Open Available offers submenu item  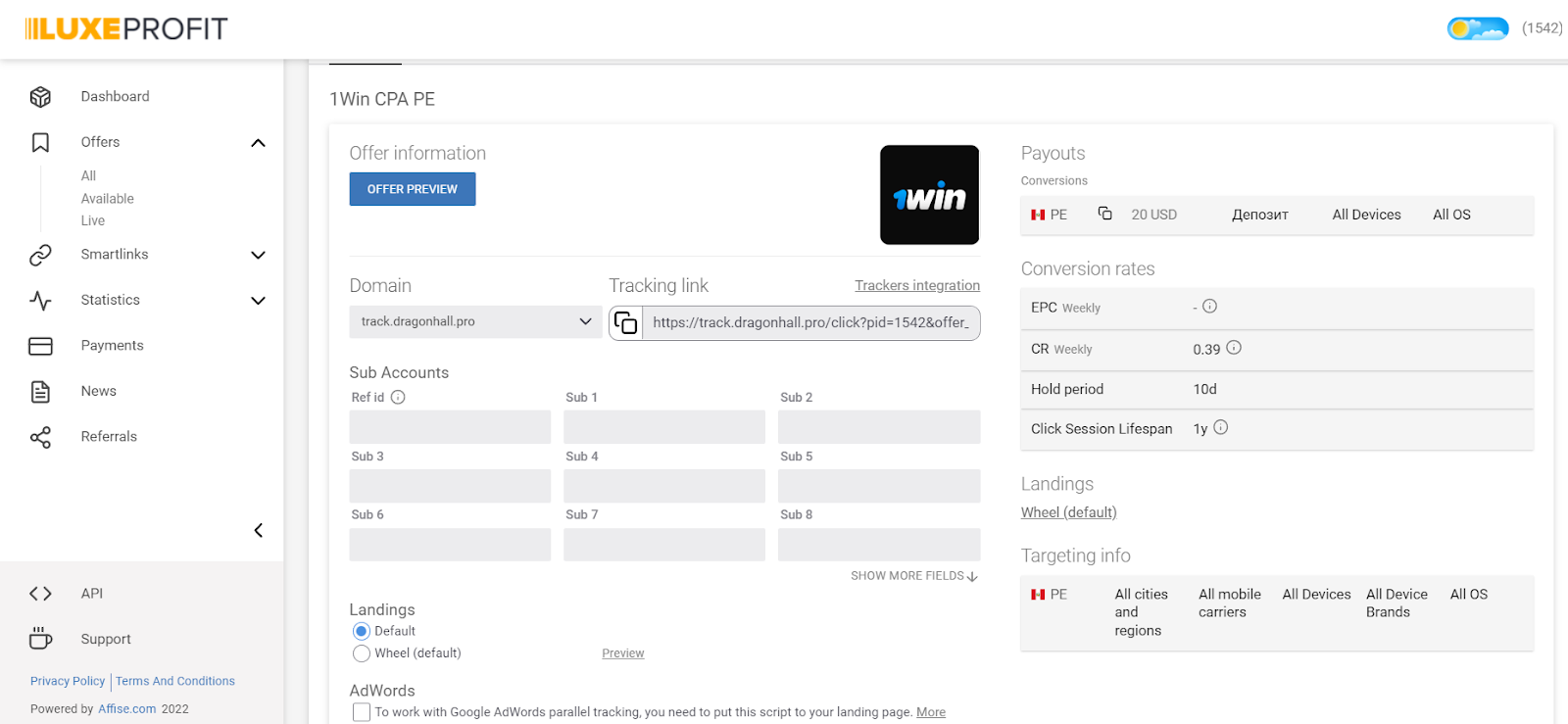(x=108, y=199)
